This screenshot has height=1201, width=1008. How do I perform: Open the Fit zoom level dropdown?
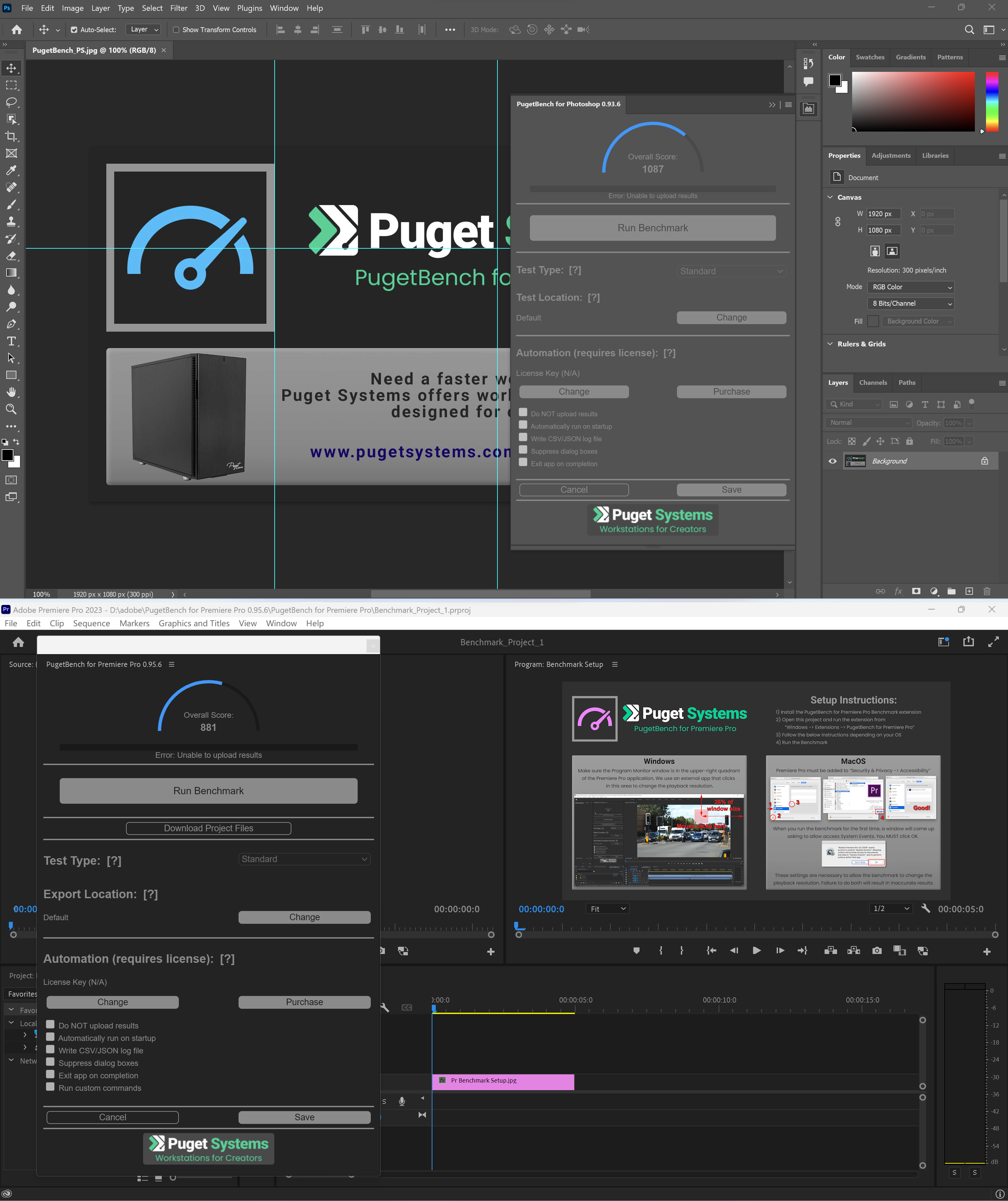tap(608, 909)
